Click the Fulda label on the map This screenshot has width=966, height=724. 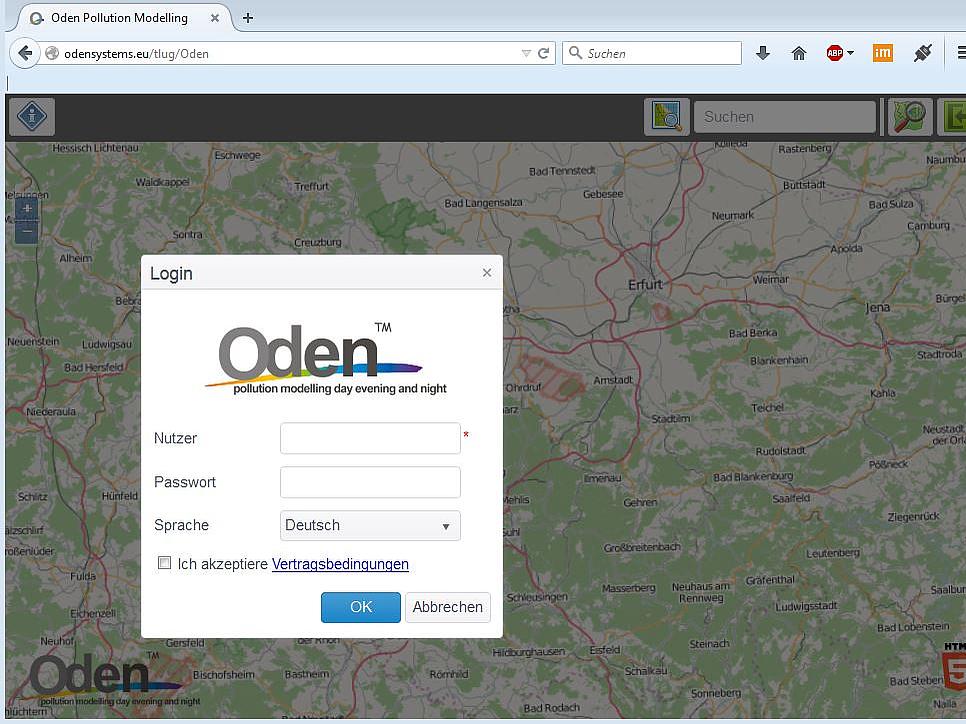83,576
